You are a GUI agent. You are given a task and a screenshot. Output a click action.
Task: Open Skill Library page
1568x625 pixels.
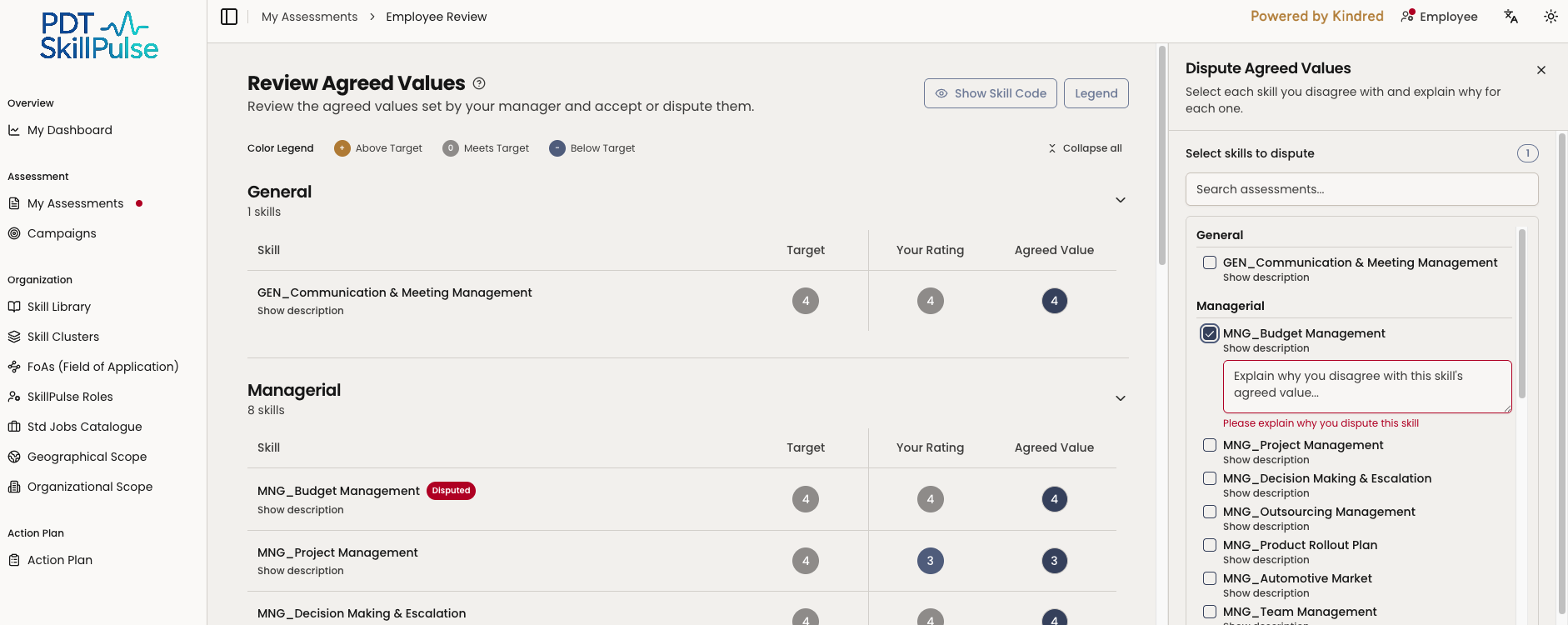(59, 307)
